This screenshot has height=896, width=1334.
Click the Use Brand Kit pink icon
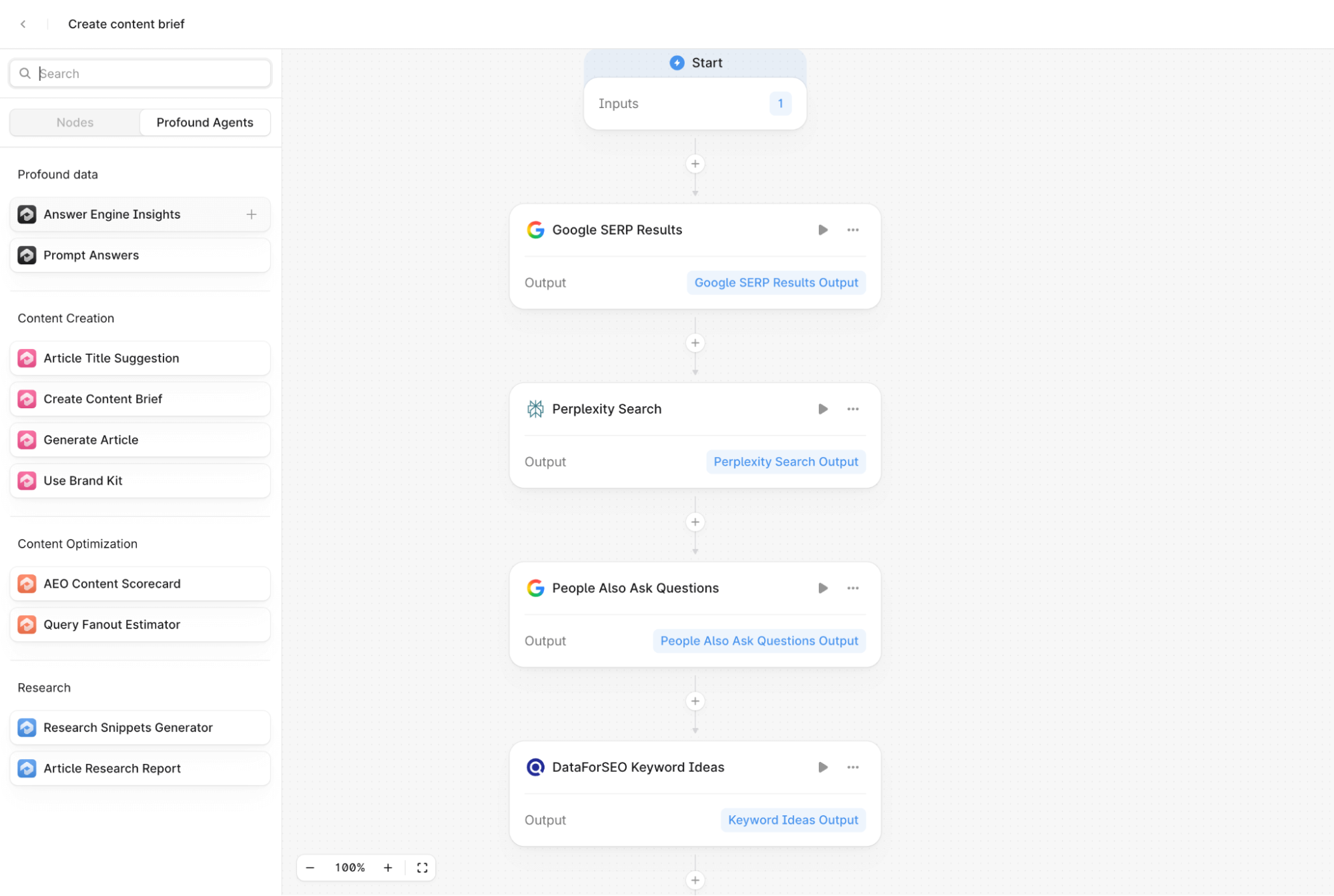point(27,480)
